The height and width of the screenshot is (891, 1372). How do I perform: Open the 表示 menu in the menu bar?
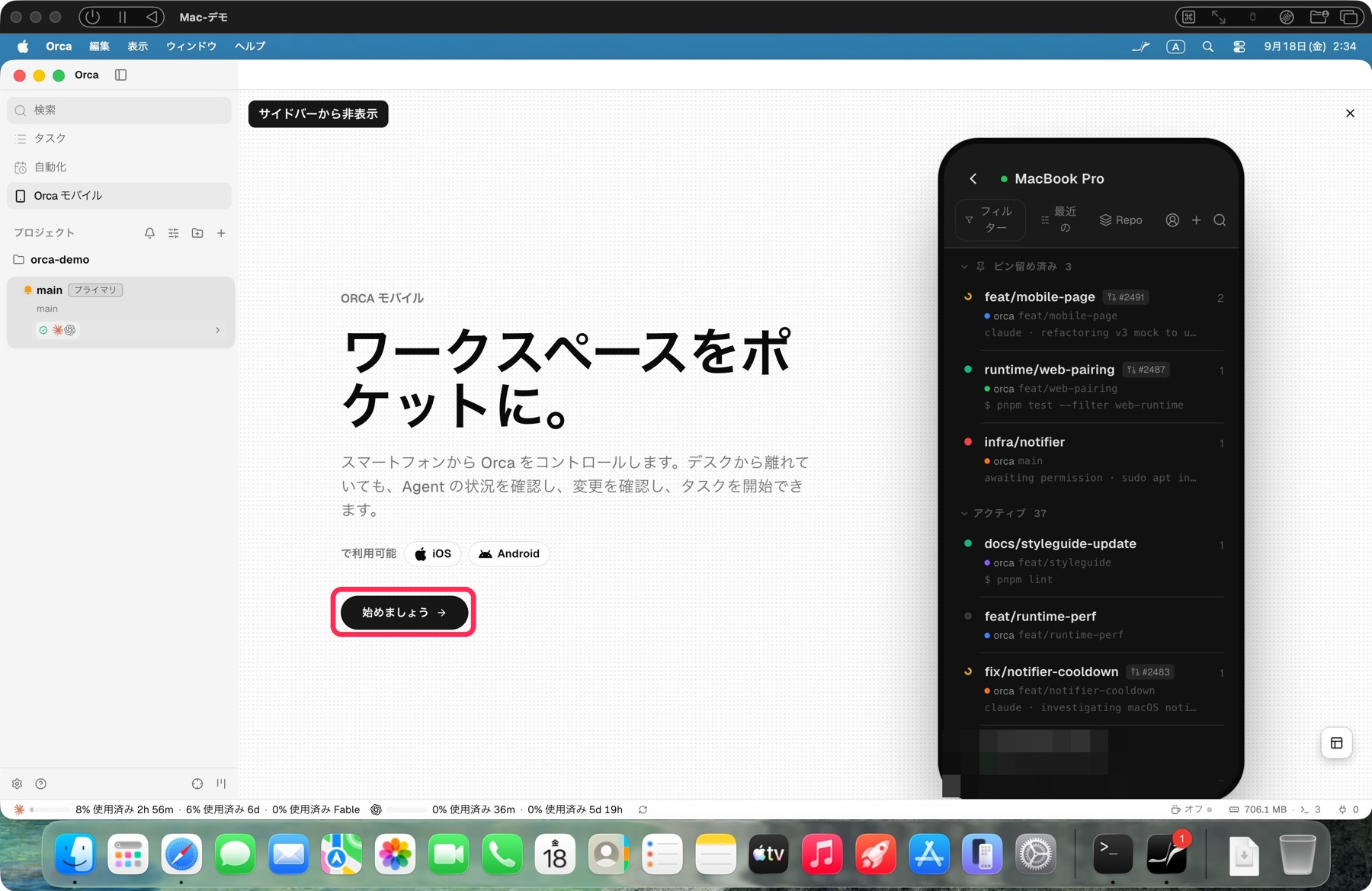138,46
